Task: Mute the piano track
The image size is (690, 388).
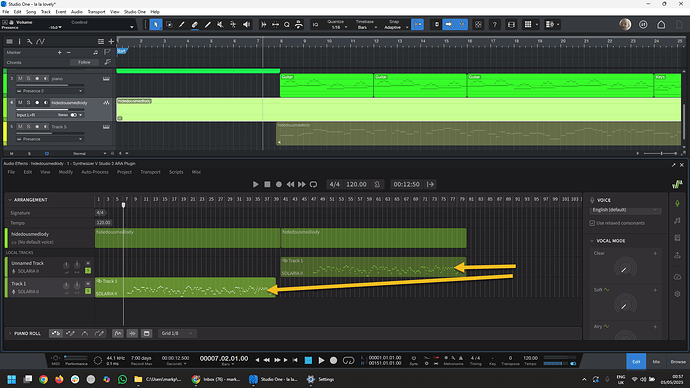Action: [x=20, y=79]
